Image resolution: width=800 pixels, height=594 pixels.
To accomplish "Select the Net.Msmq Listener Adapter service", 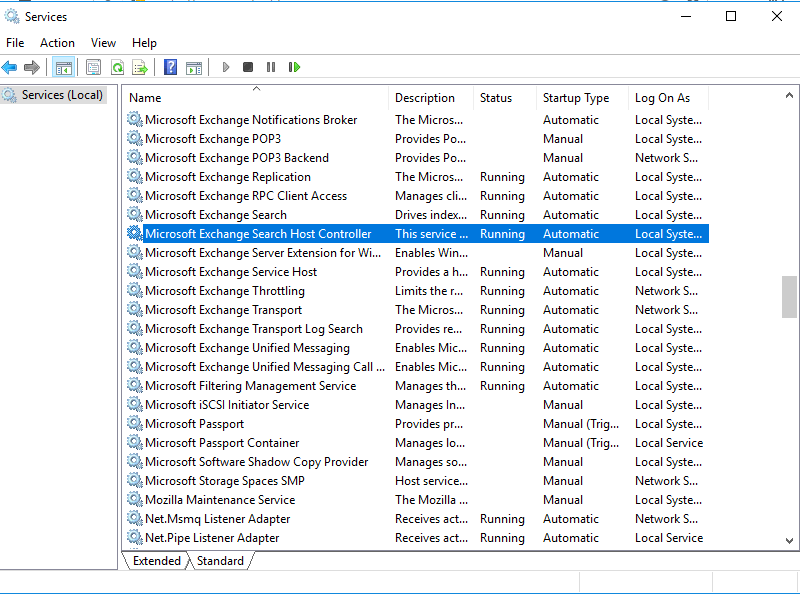I will [x=217, y=518].
